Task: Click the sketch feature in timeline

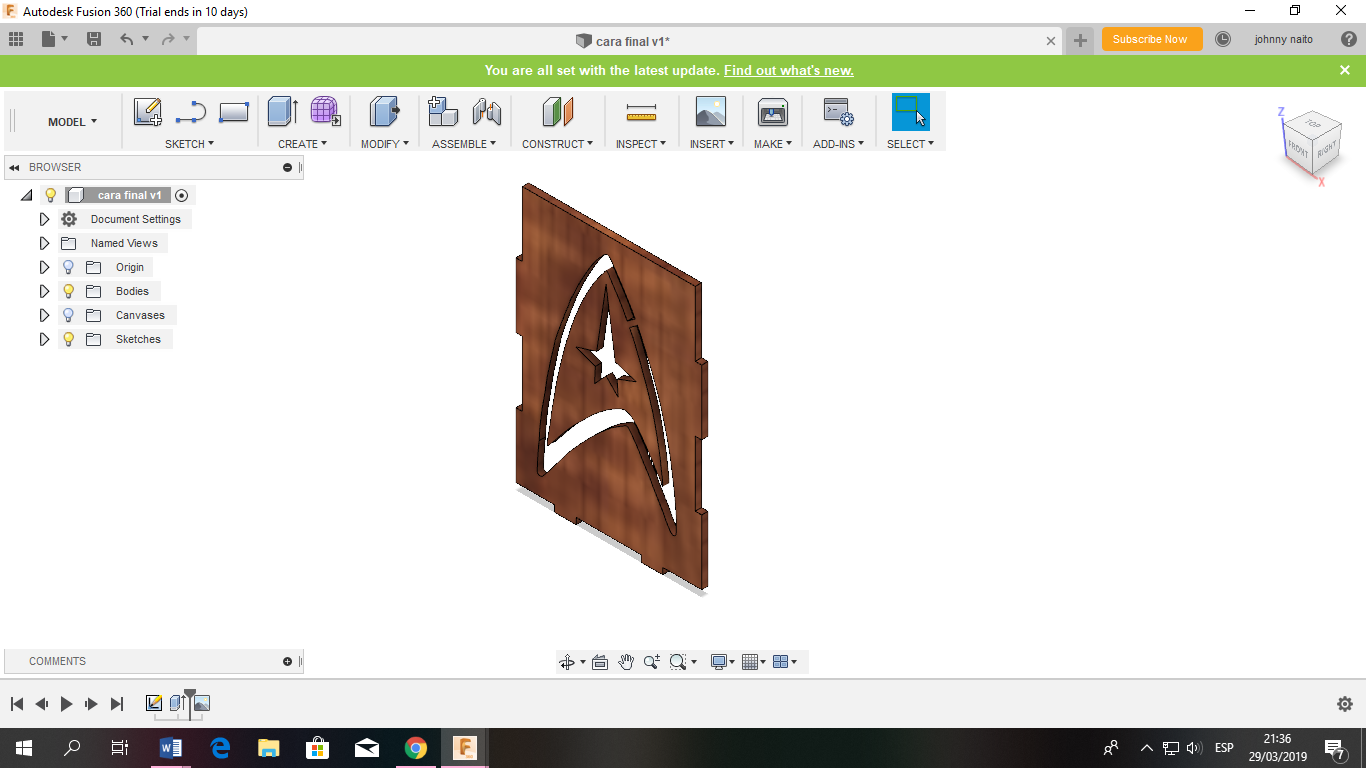Action: (x=154, y=703)
